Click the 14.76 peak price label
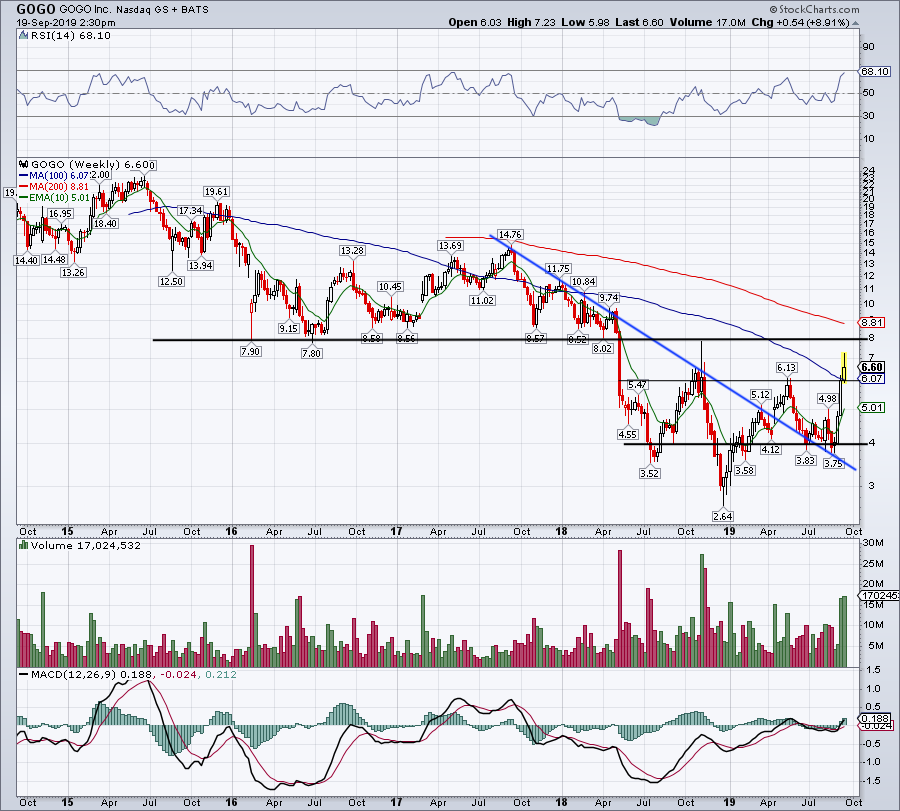900x811 pixels. click(510, 234)
